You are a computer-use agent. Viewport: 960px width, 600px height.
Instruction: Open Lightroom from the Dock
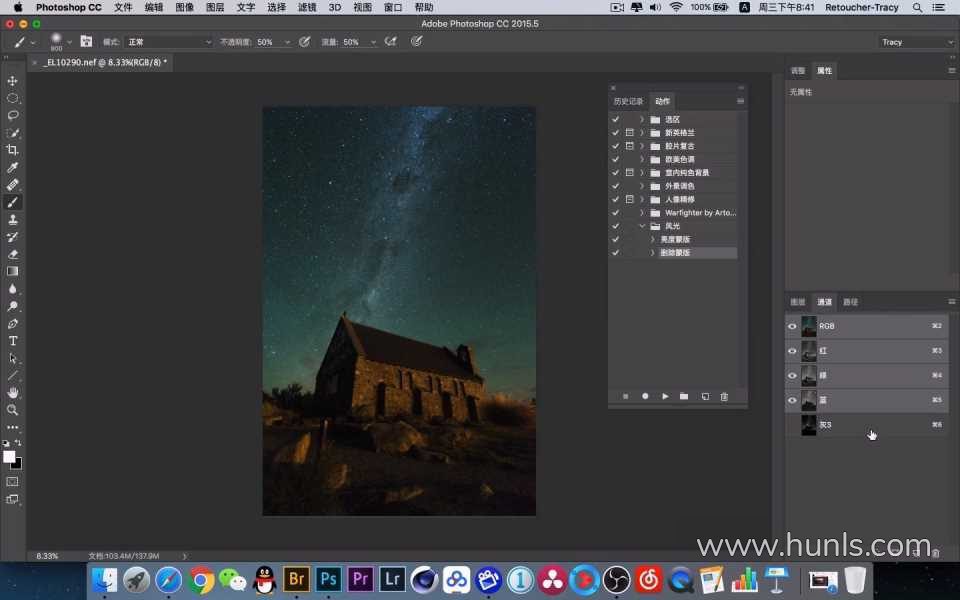point(392,579)
